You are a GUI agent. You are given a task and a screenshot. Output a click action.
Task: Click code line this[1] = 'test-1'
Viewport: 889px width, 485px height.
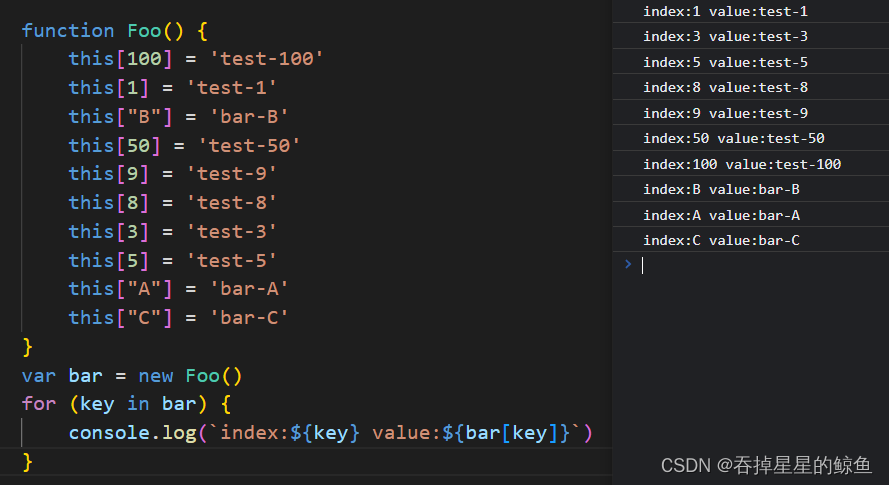tap(172, 87)
